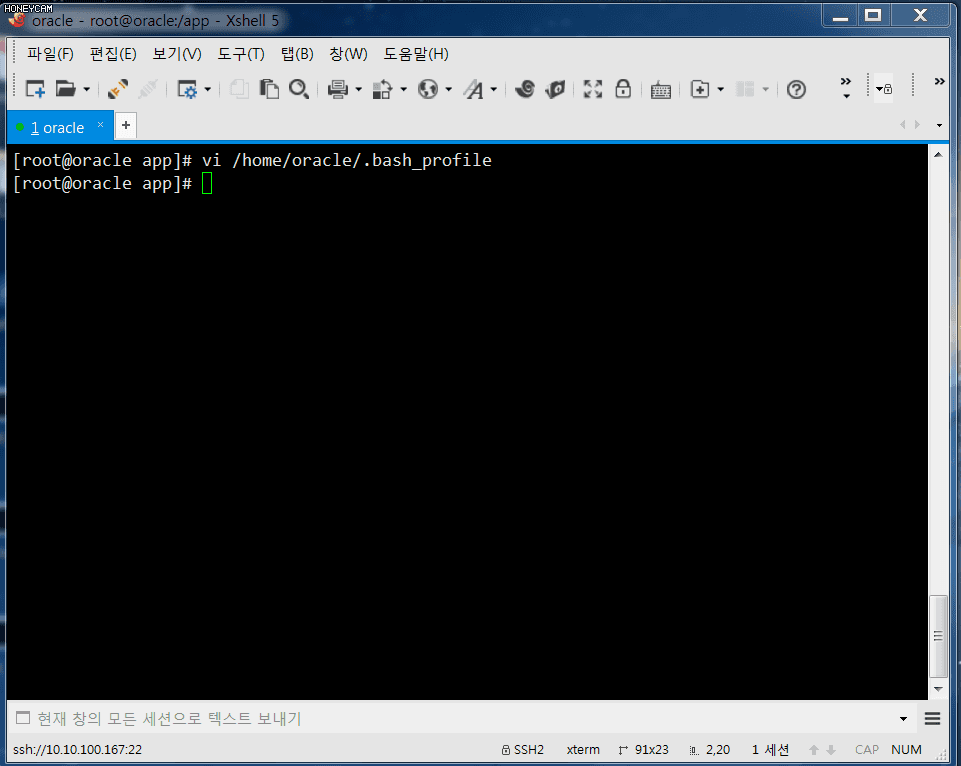
Task: Click the Open Session folder icon
Action: pyautogui.click(x=65, y=89)
